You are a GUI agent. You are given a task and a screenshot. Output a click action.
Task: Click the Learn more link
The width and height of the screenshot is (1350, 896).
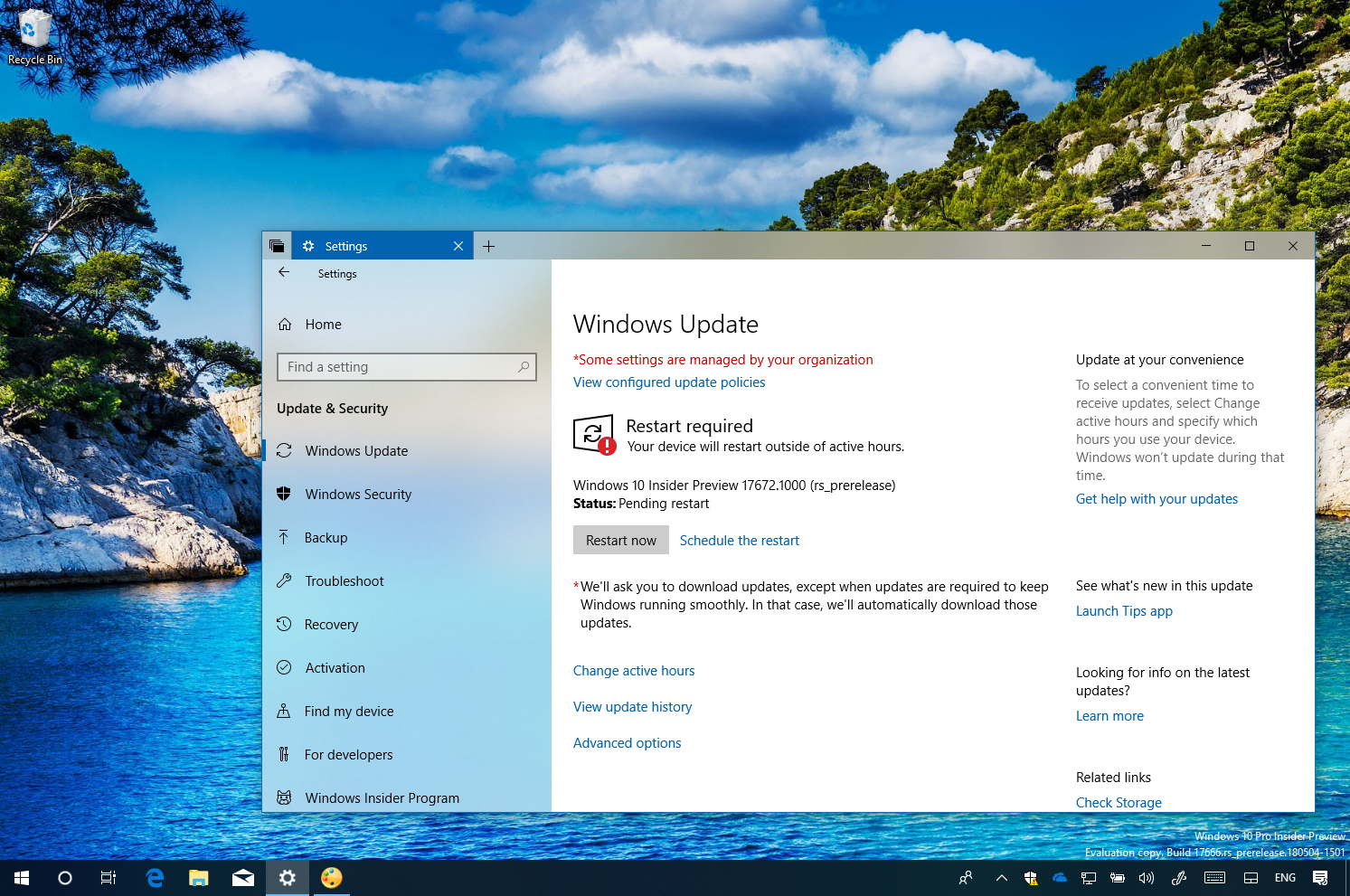point(1109,715)
